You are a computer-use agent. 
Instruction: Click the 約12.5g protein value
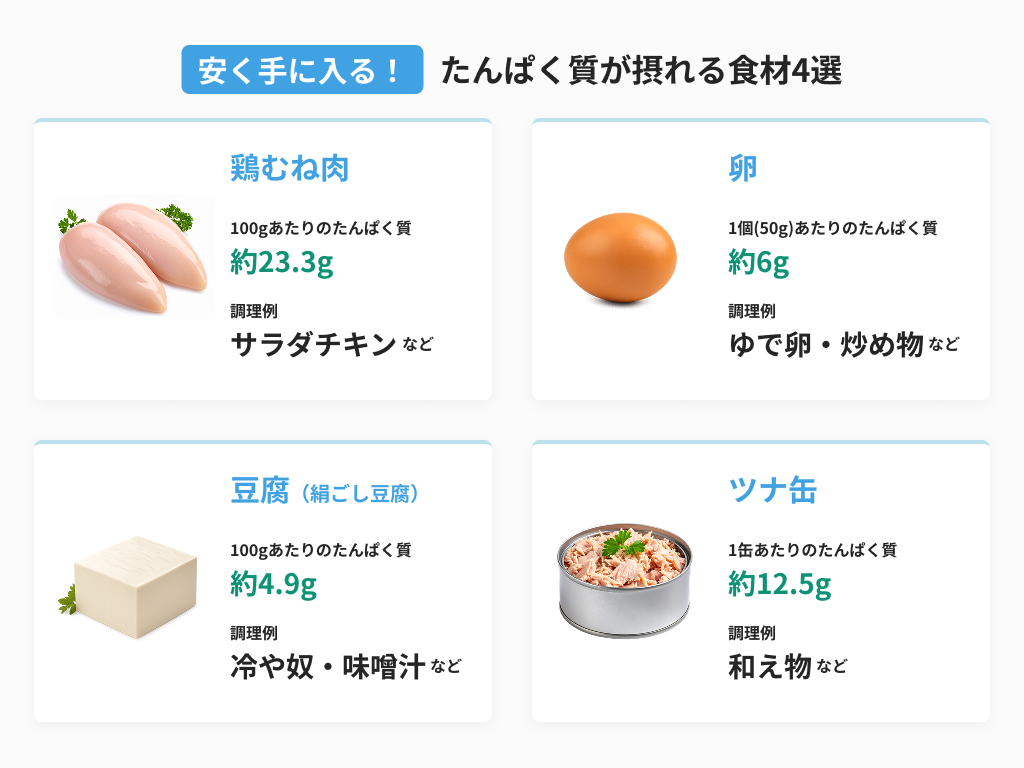[780, 584]
